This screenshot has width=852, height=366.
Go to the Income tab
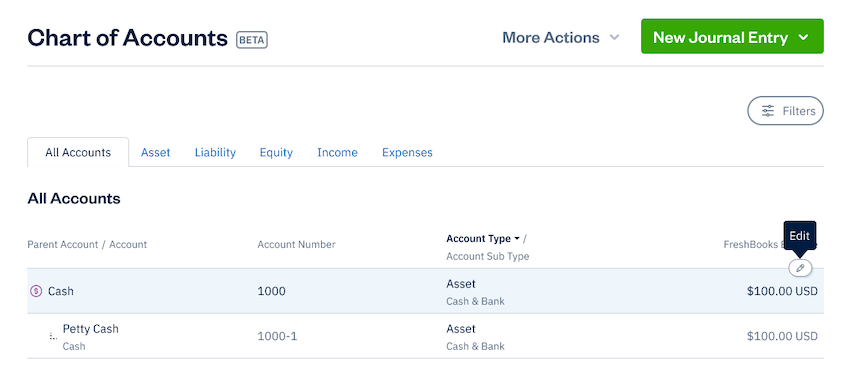(337, 153)
